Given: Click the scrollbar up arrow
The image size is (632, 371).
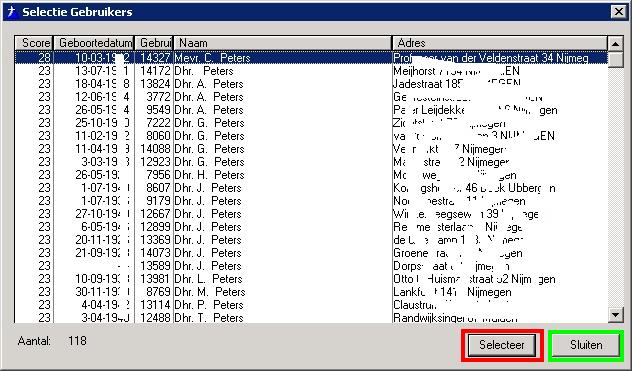Looking at the screenshot, I should click(615, 44).
